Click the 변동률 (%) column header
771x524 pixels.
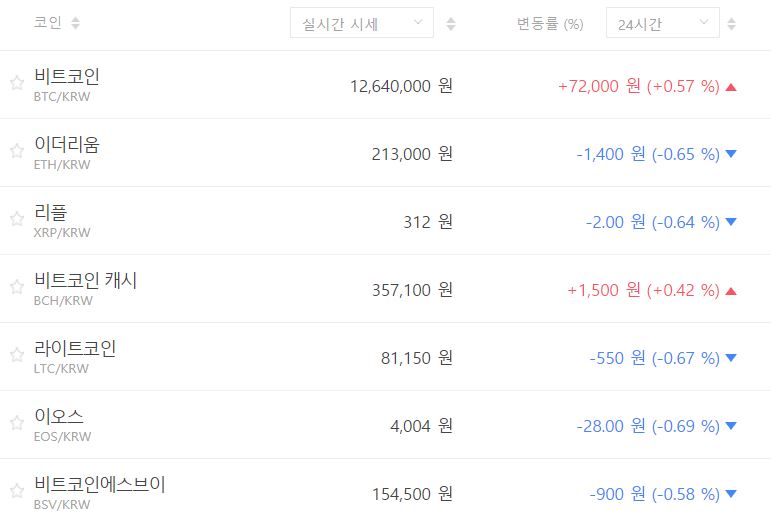click(550, 23)
